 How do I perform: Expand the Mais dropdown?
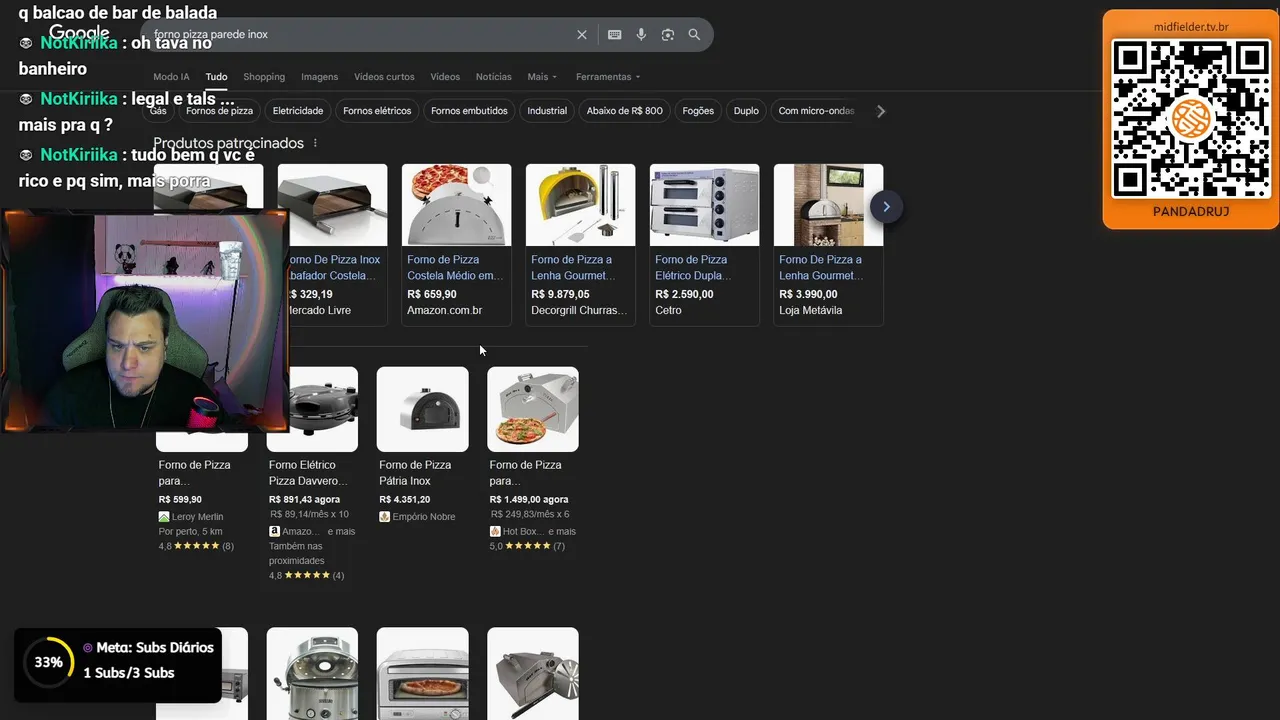542,77
